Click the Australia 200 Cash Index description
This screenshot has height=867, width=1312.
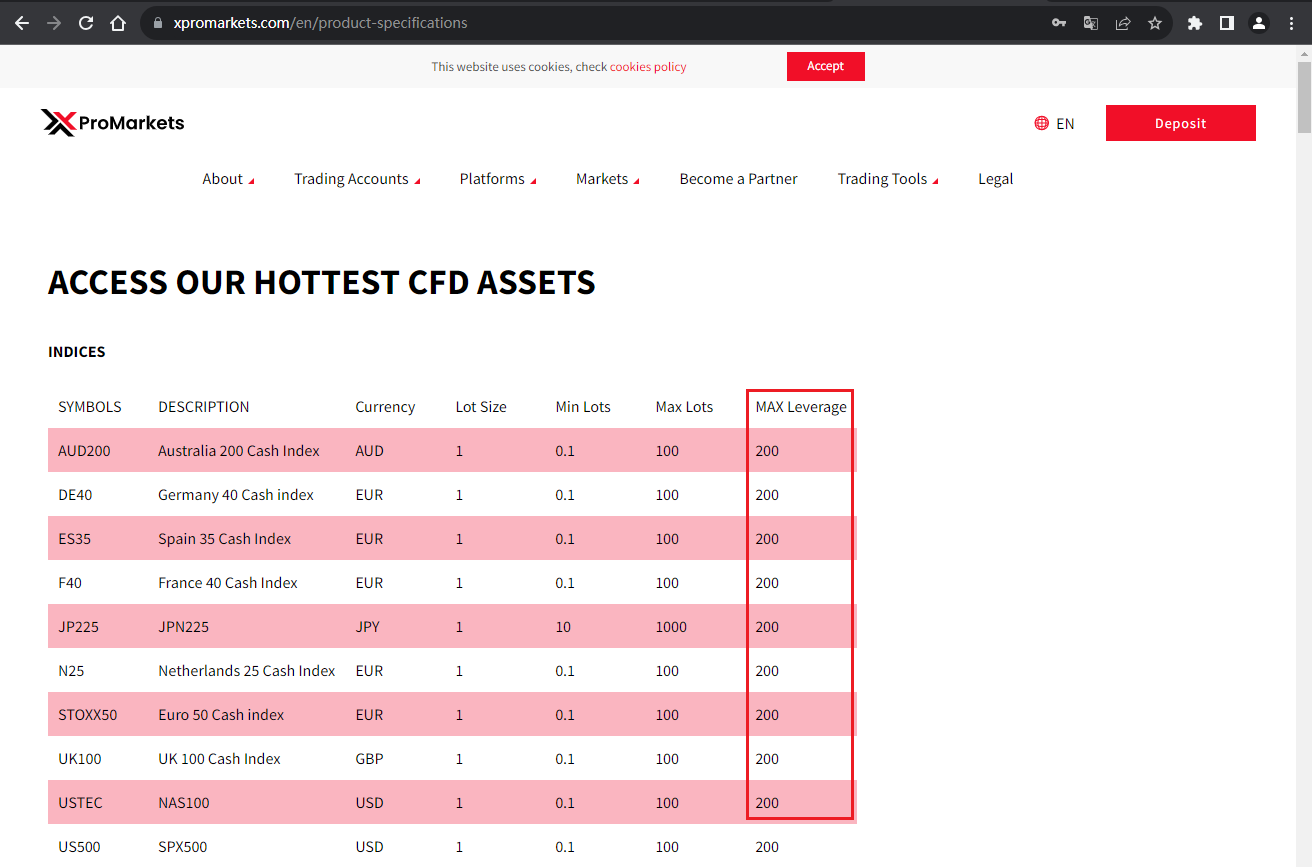pyautogui.click(x=239, y=451)
